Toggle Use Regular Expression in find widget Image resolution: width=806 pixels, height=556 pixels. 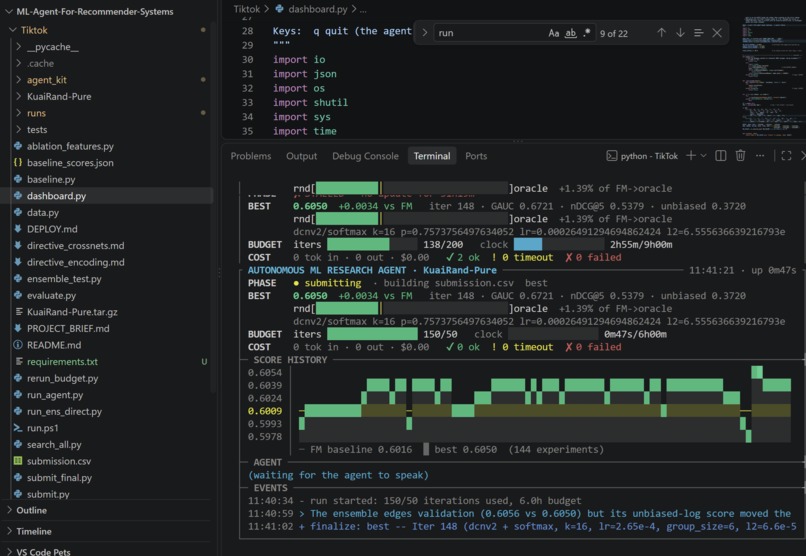tap(587, 33)
